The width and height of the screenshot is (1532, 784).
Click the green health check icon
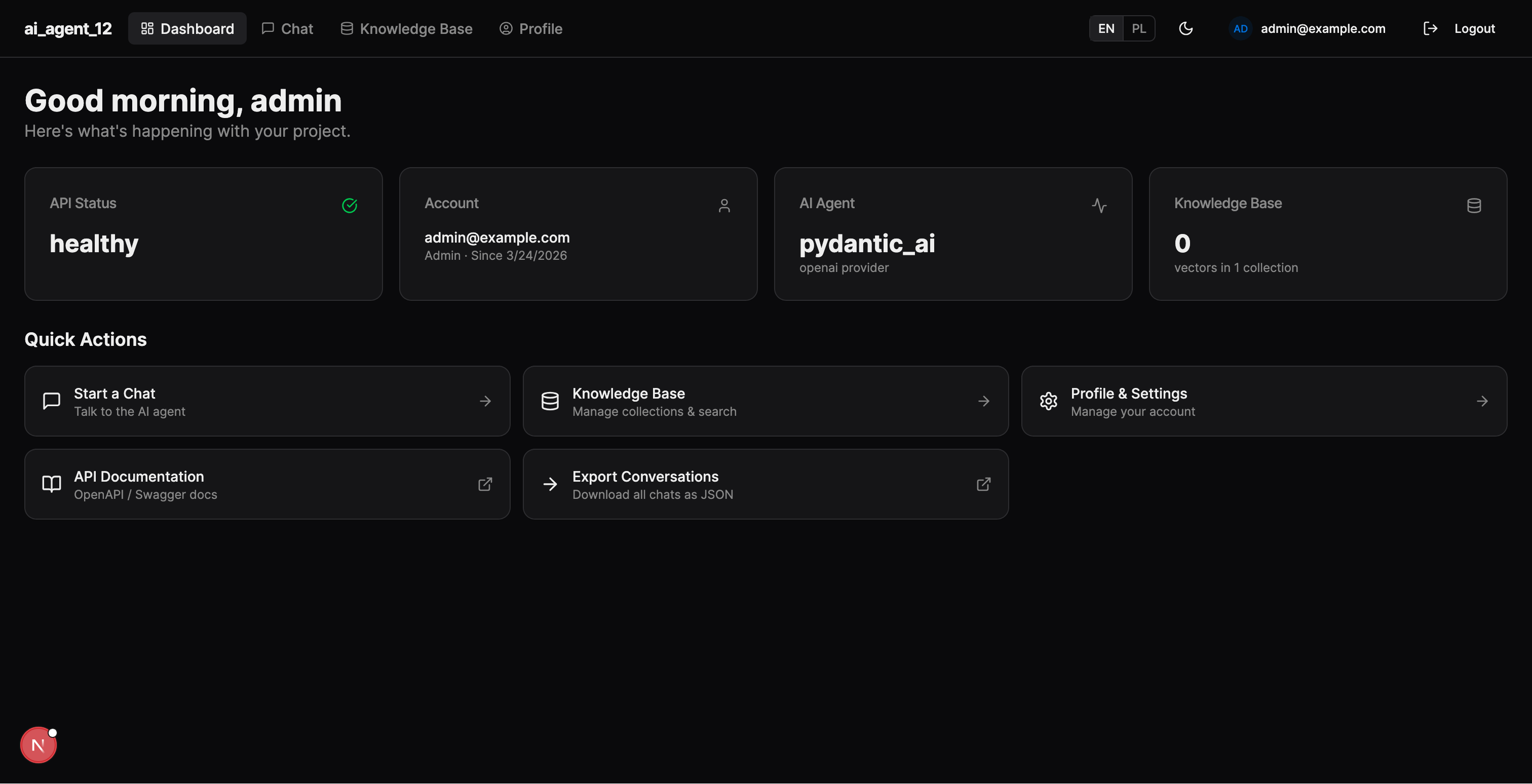(x=350, y=206)
